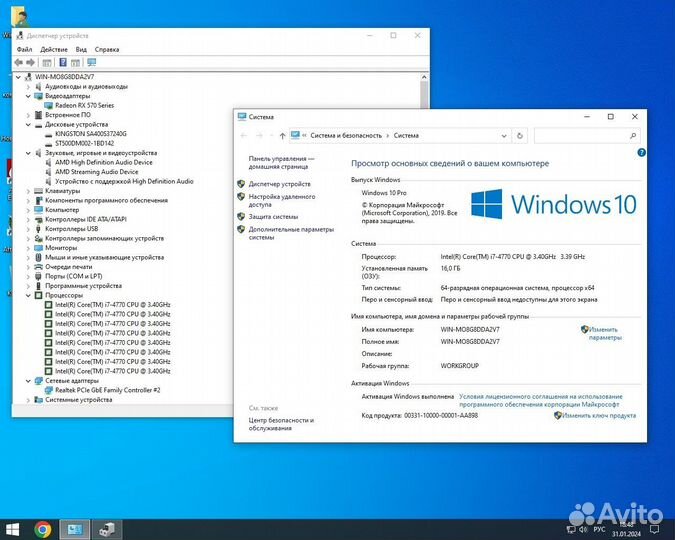Viewport: 675px width, 540px height.
Task: Click Система и безопасность breadcrumb
Action: coord(346,136)
